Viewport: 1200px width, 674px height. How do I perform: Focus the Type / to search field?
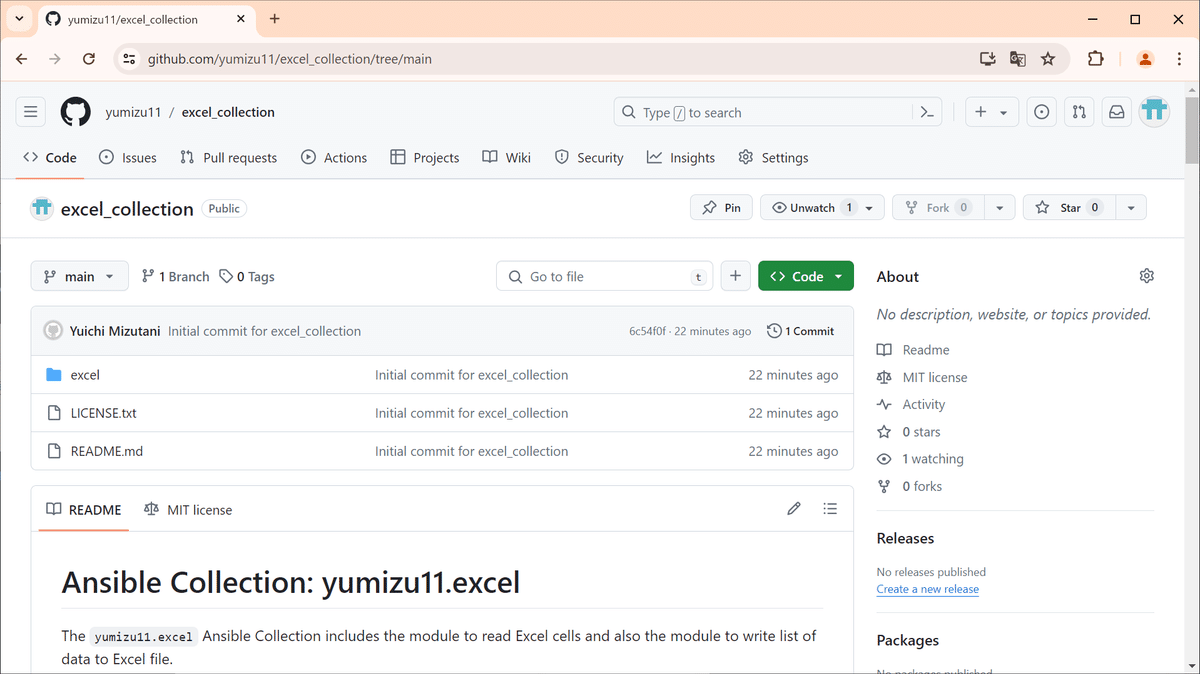click(778, 112)
